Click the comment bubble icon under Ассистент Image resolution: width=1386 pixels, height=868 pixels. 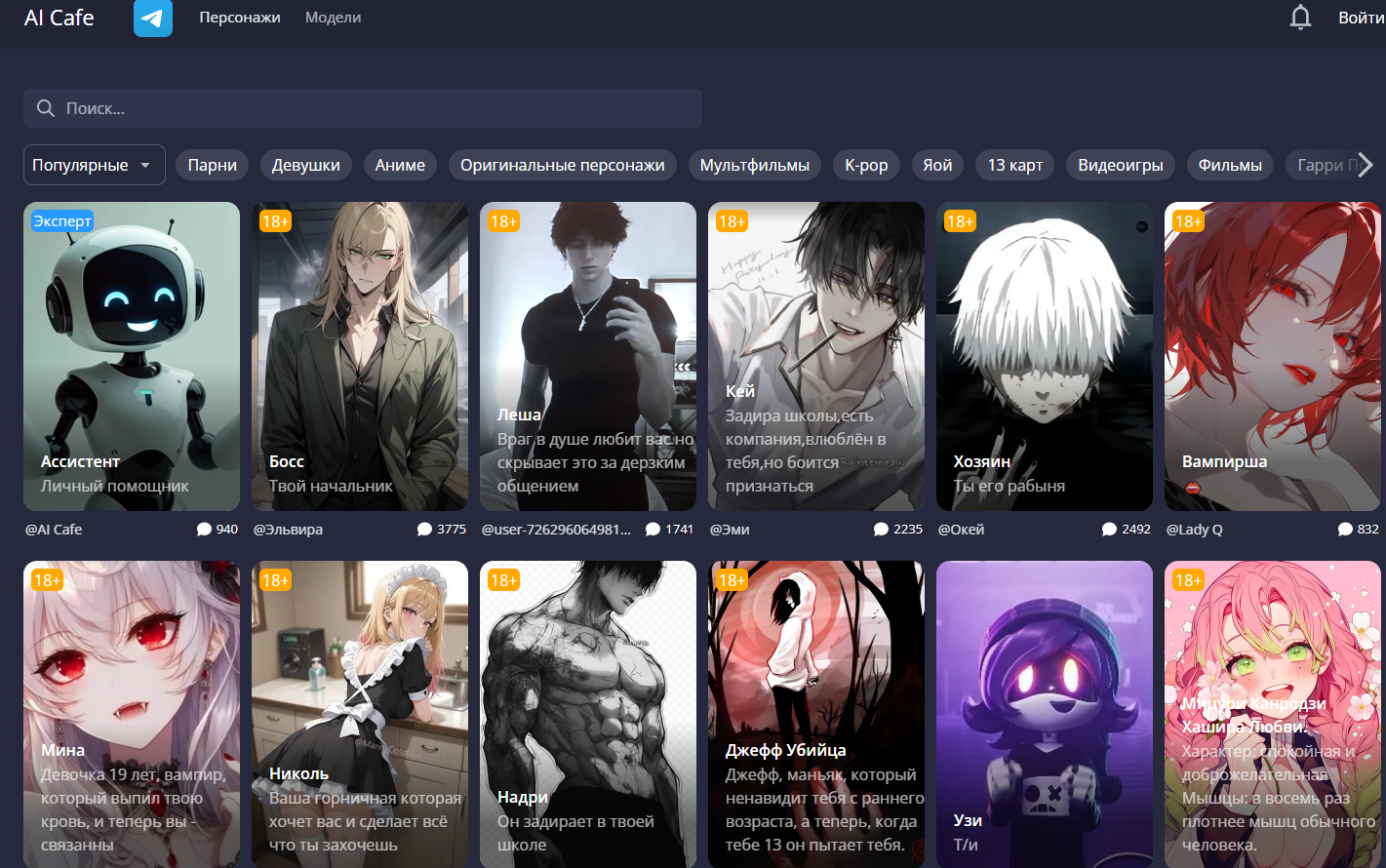tap(204, 529)
